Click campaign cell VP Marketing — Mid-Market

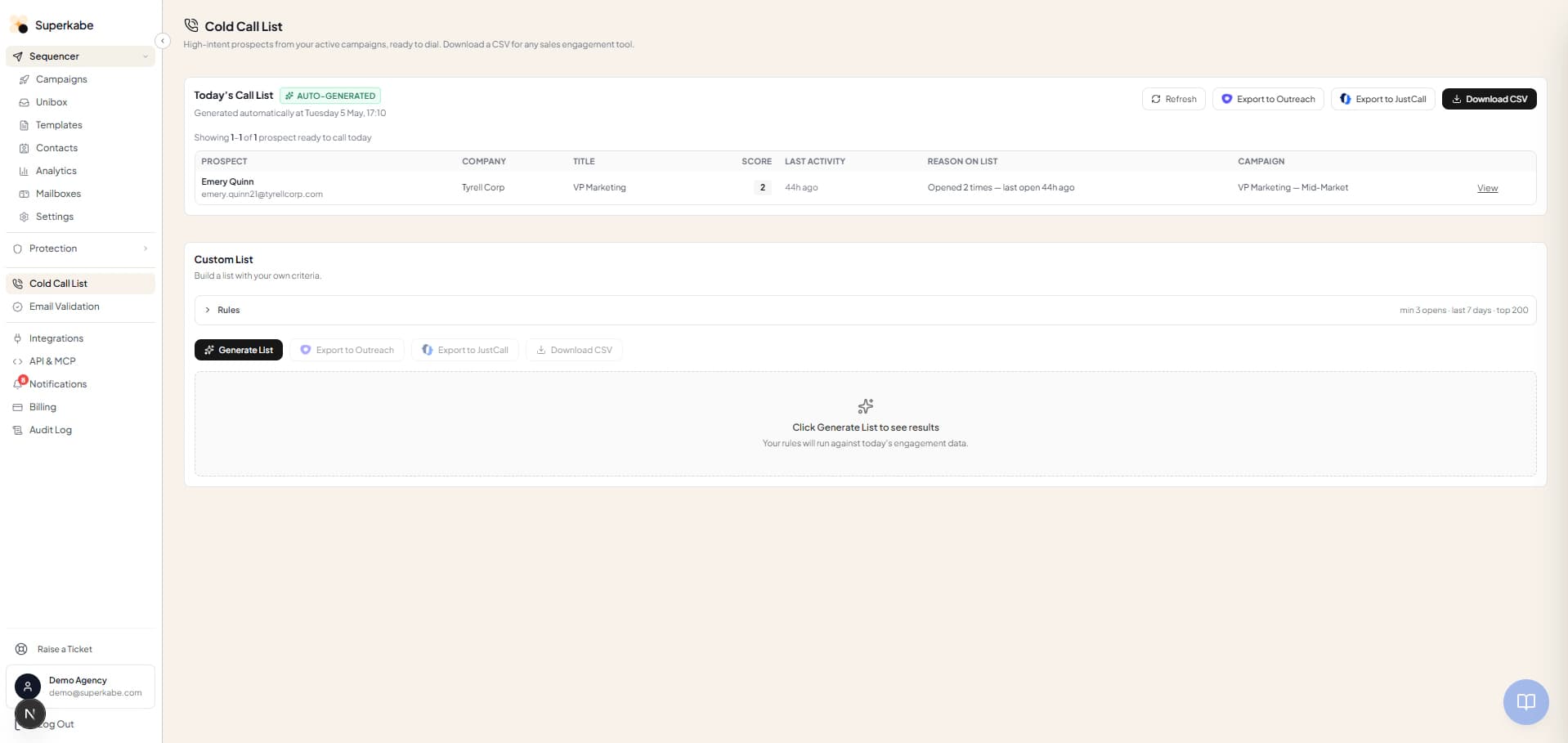(x=1292, y=187)
